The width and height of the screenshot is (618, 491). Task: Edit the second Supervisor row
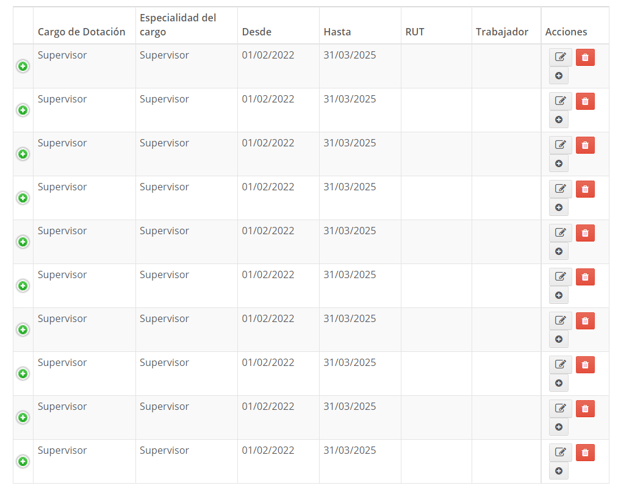(560, 101)
